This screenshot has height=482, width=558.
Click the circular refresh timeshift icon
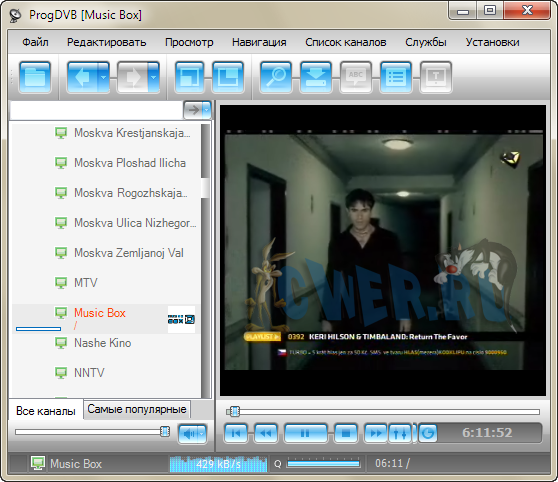[427, 433]
